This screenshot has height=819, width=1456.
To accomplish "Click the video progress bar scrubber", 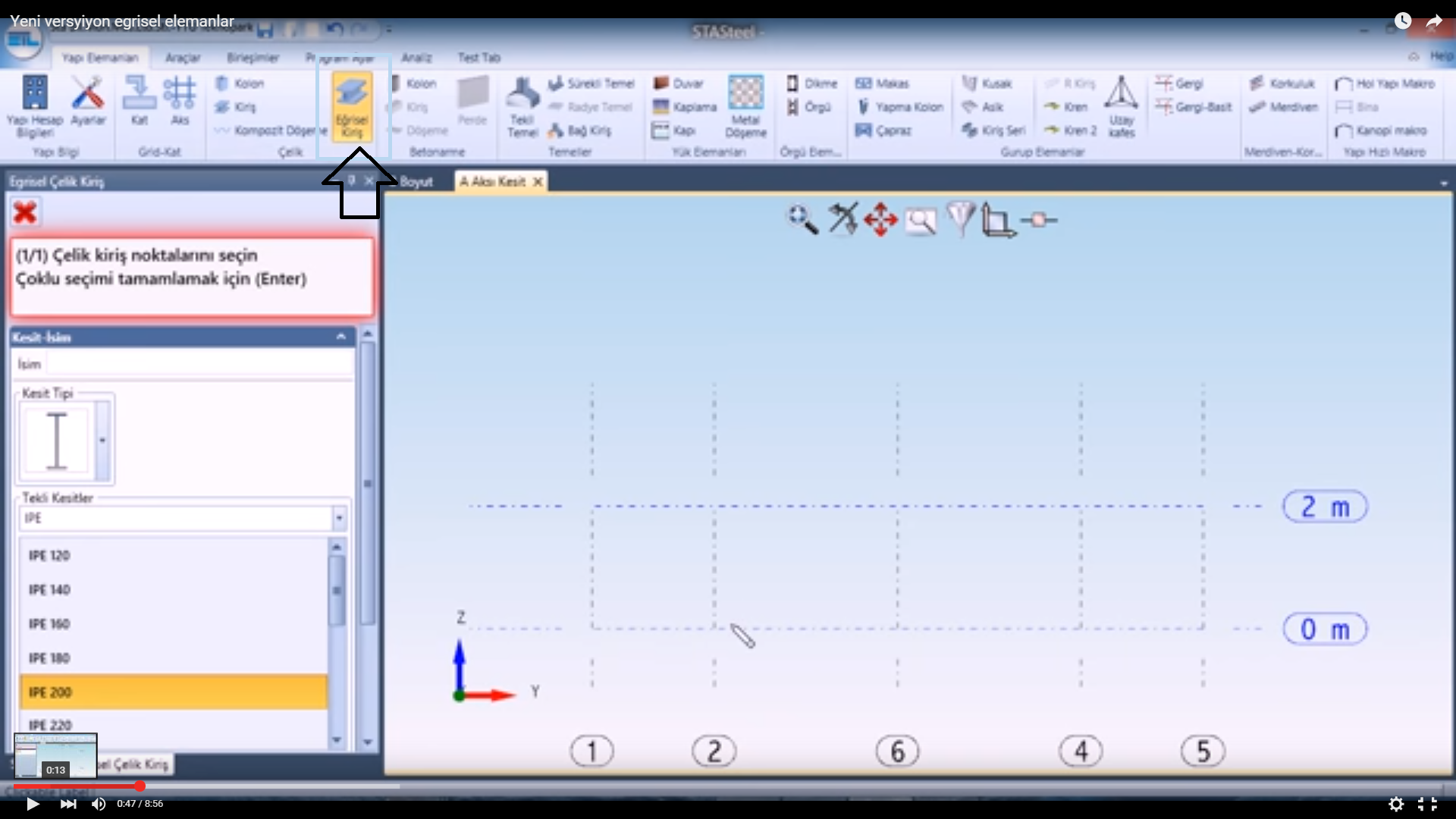I will point(140,786).
